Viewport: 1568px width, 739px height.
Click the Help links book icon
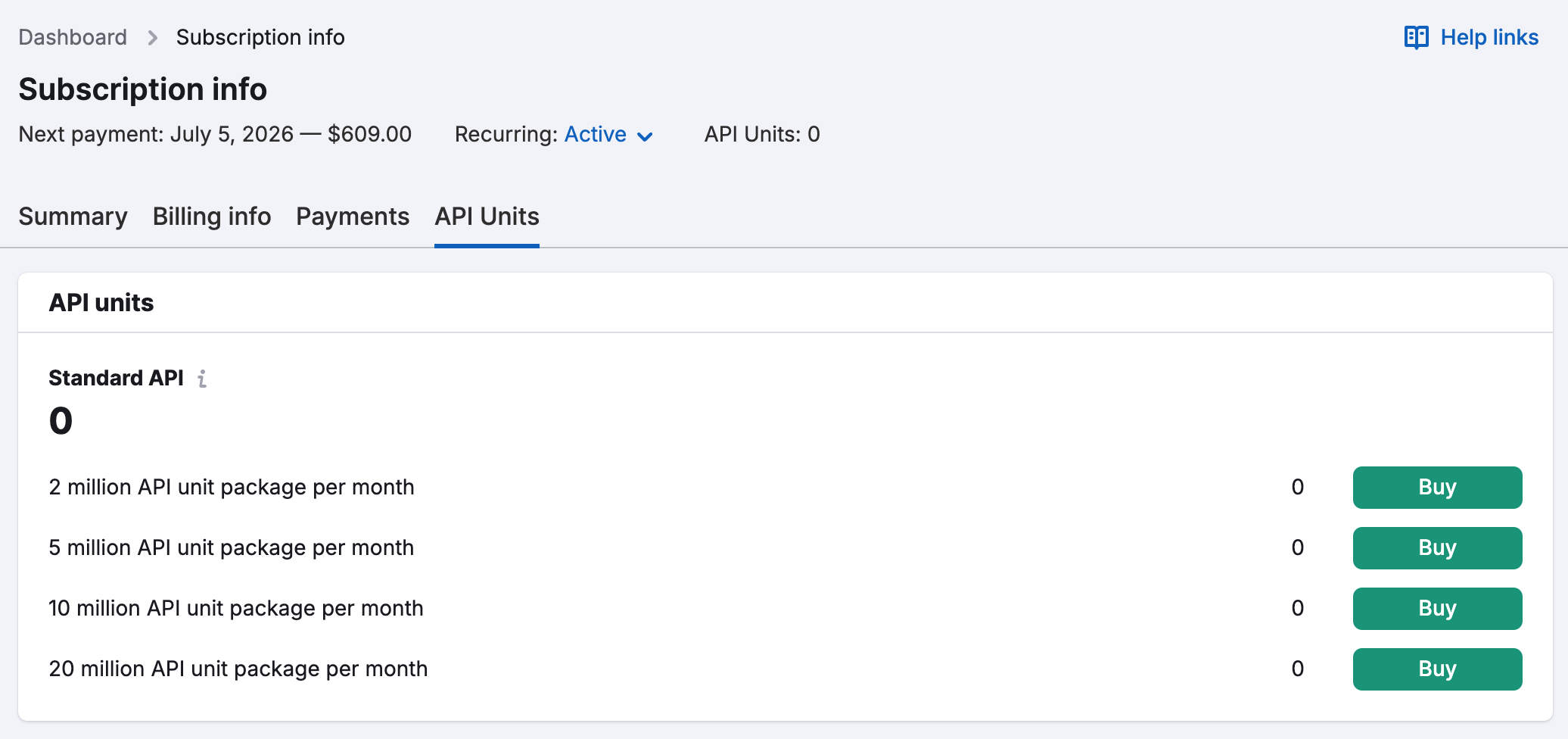click(x=1416, y=37)
